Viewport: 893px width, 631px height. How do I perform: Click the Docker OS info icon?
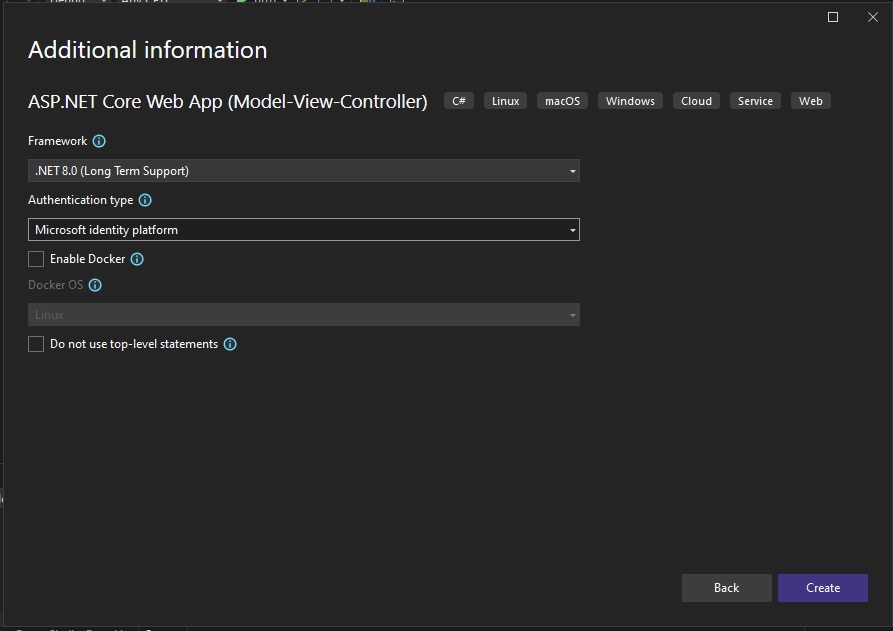point(95,285)
